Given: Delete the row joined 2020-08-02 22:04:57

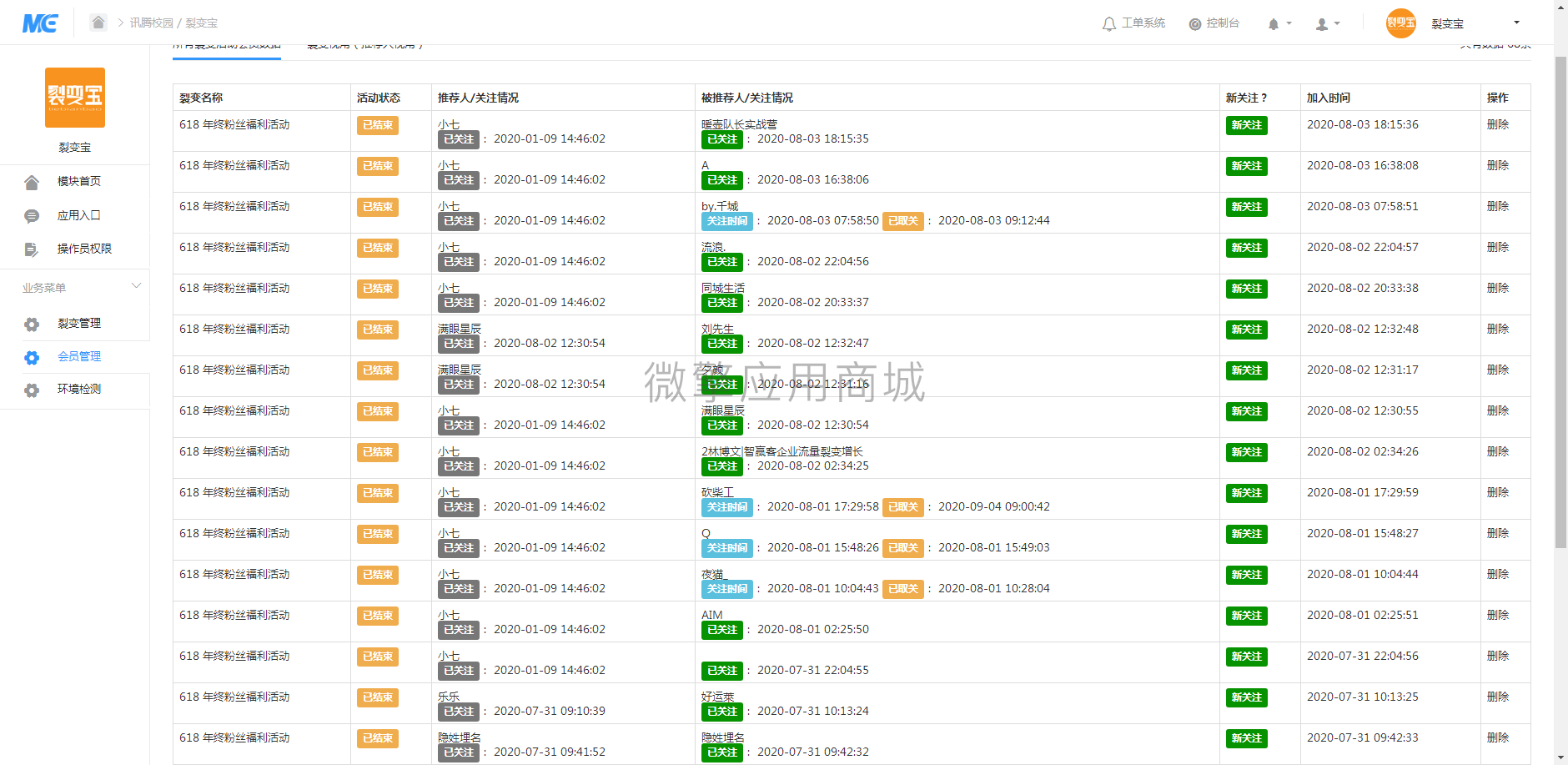Looking at the screenshot, I should [x=1498, y=247].
